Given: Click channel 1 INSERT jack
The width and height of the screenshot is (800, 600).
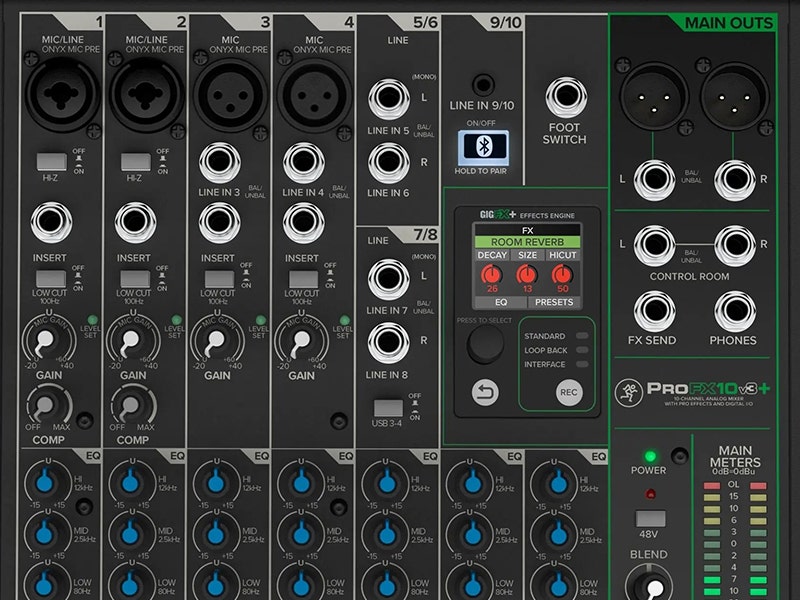Looking at the screenshot, I should [x=51, y=222].
